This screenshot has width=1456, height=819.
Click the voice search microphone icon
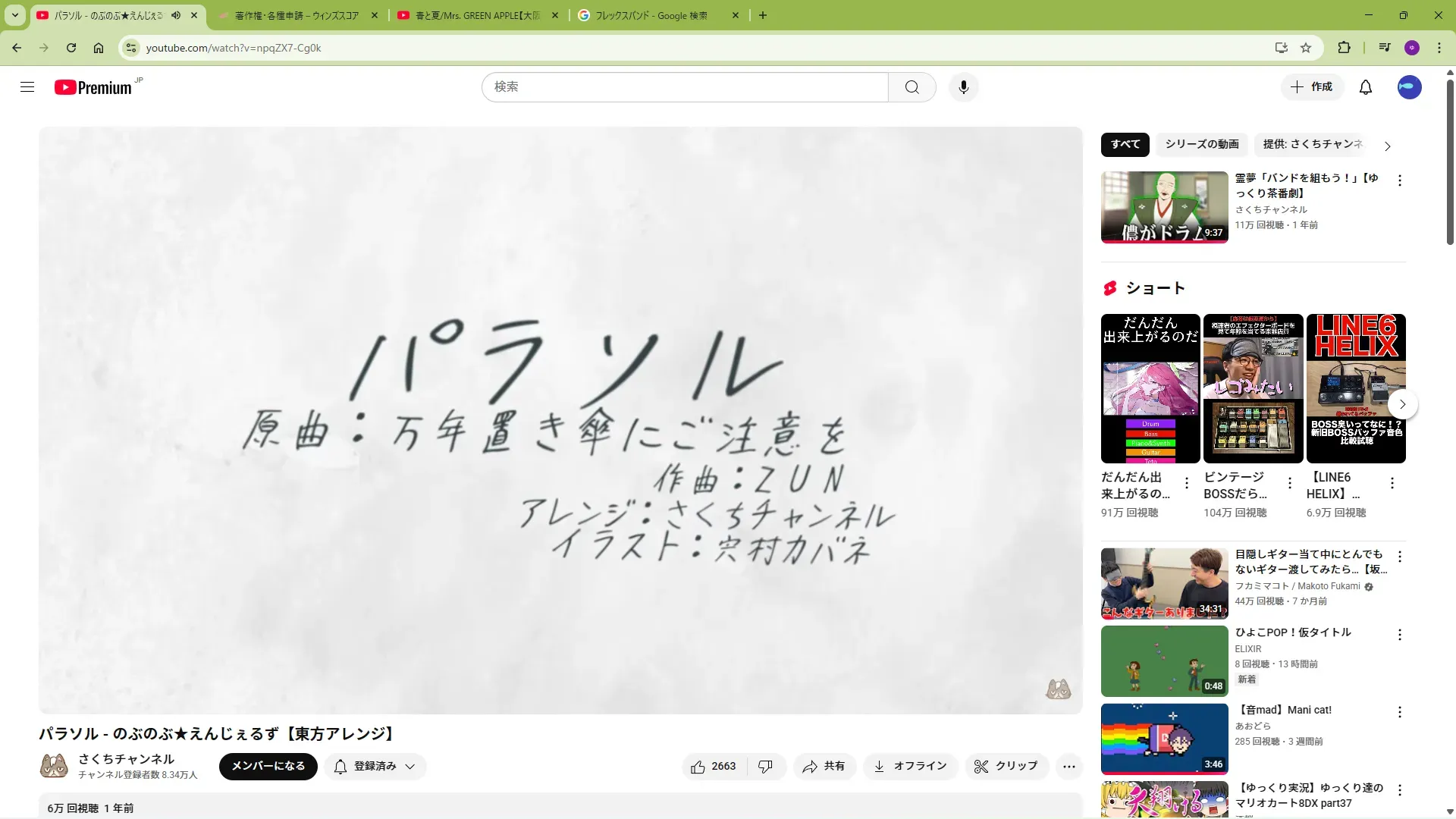click(x=963, y=87)
